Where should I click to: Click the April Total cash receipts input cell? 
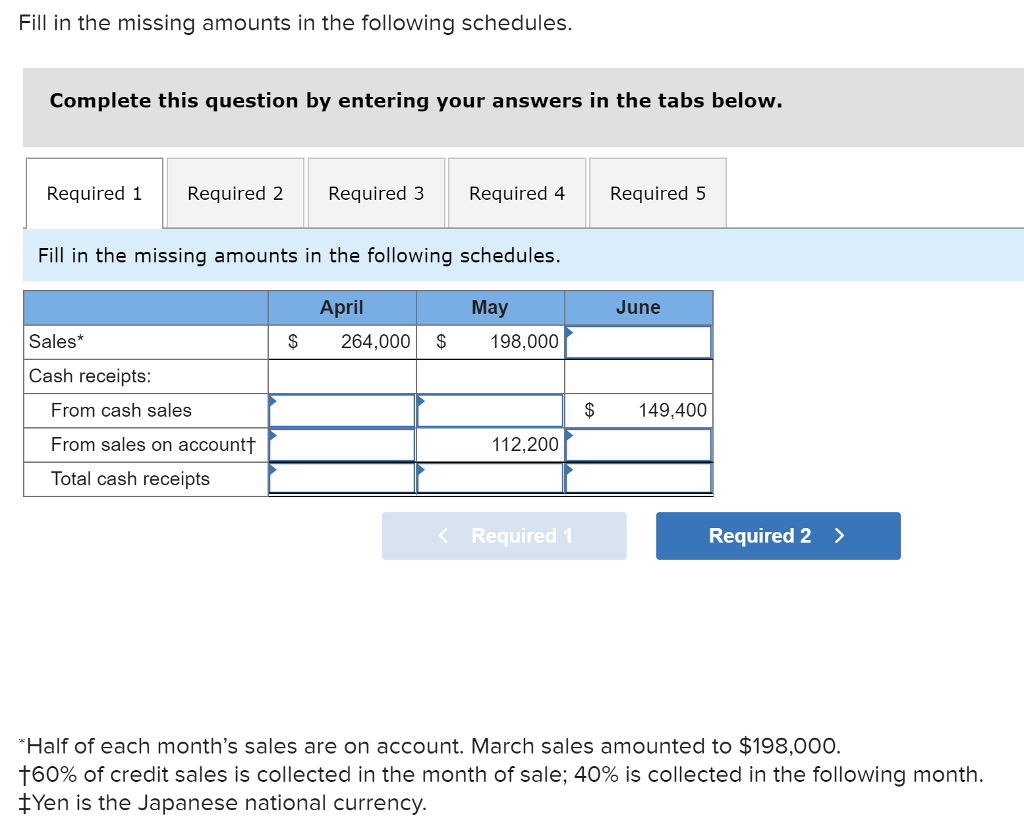pyautogui.click(x=341, y=478)
